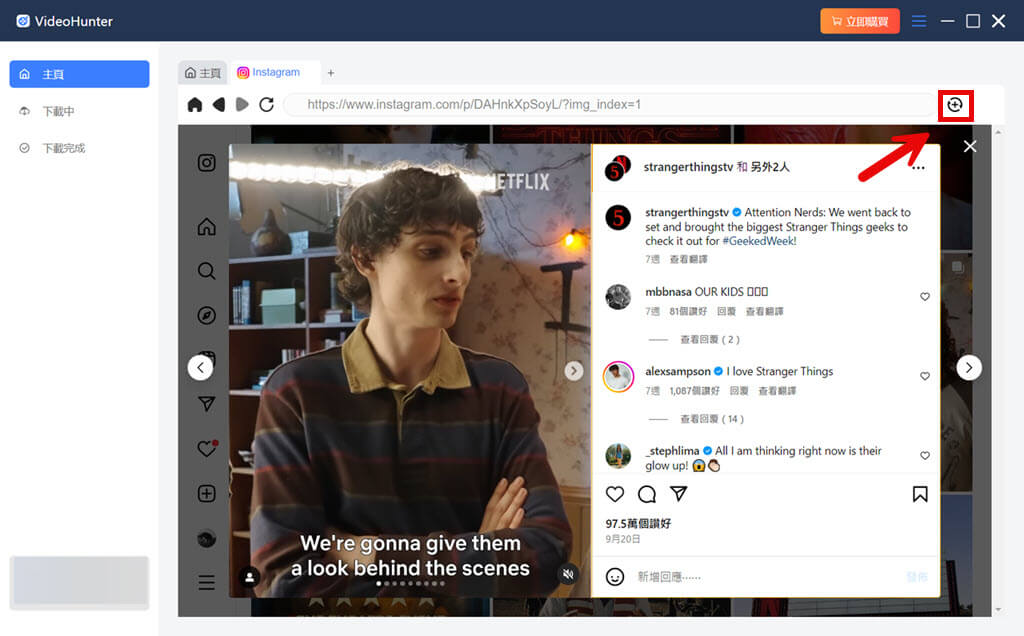Click page scrollbar down arrow
This screenshot has width=1024, height=636.
point(998,610)
